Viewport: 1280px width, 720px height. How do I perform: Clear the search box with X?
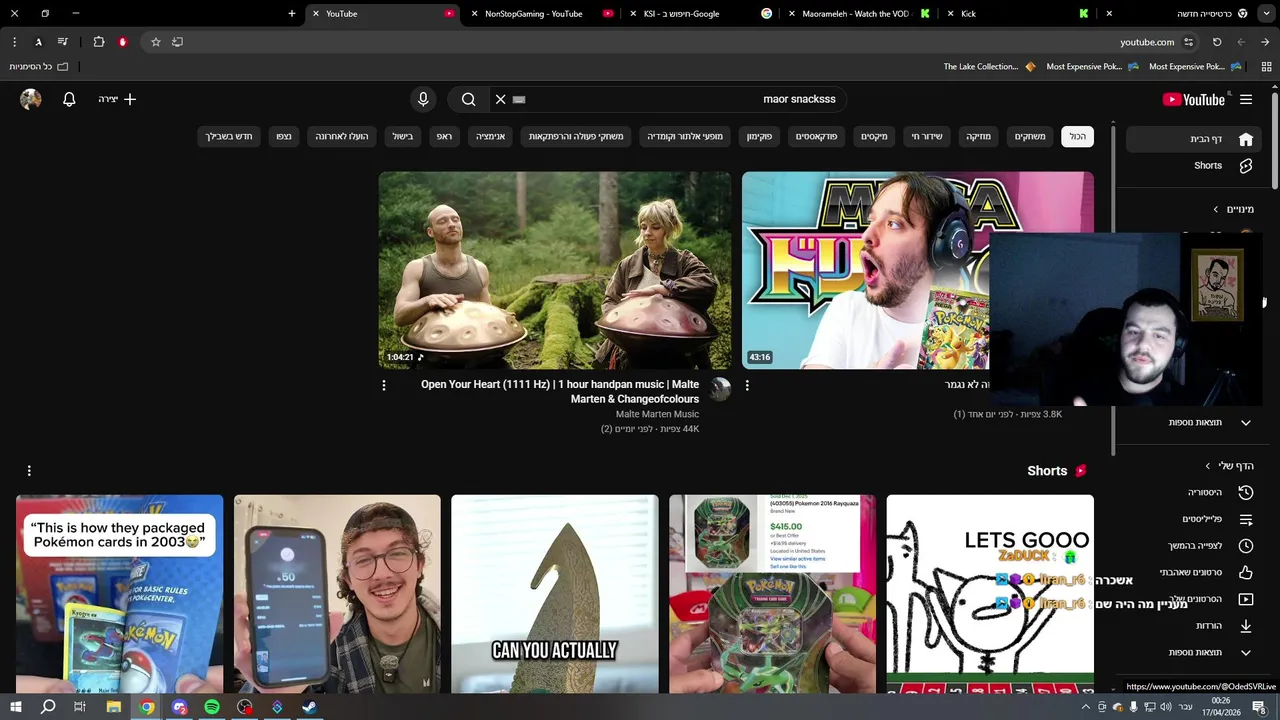point(501,99)
